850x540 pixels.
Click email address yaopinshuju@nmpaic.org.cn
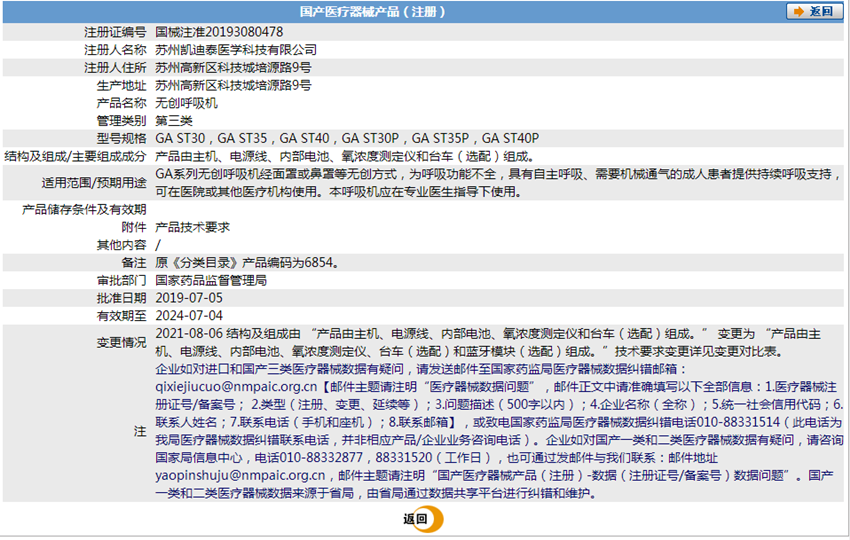click(x=240, y=475)
